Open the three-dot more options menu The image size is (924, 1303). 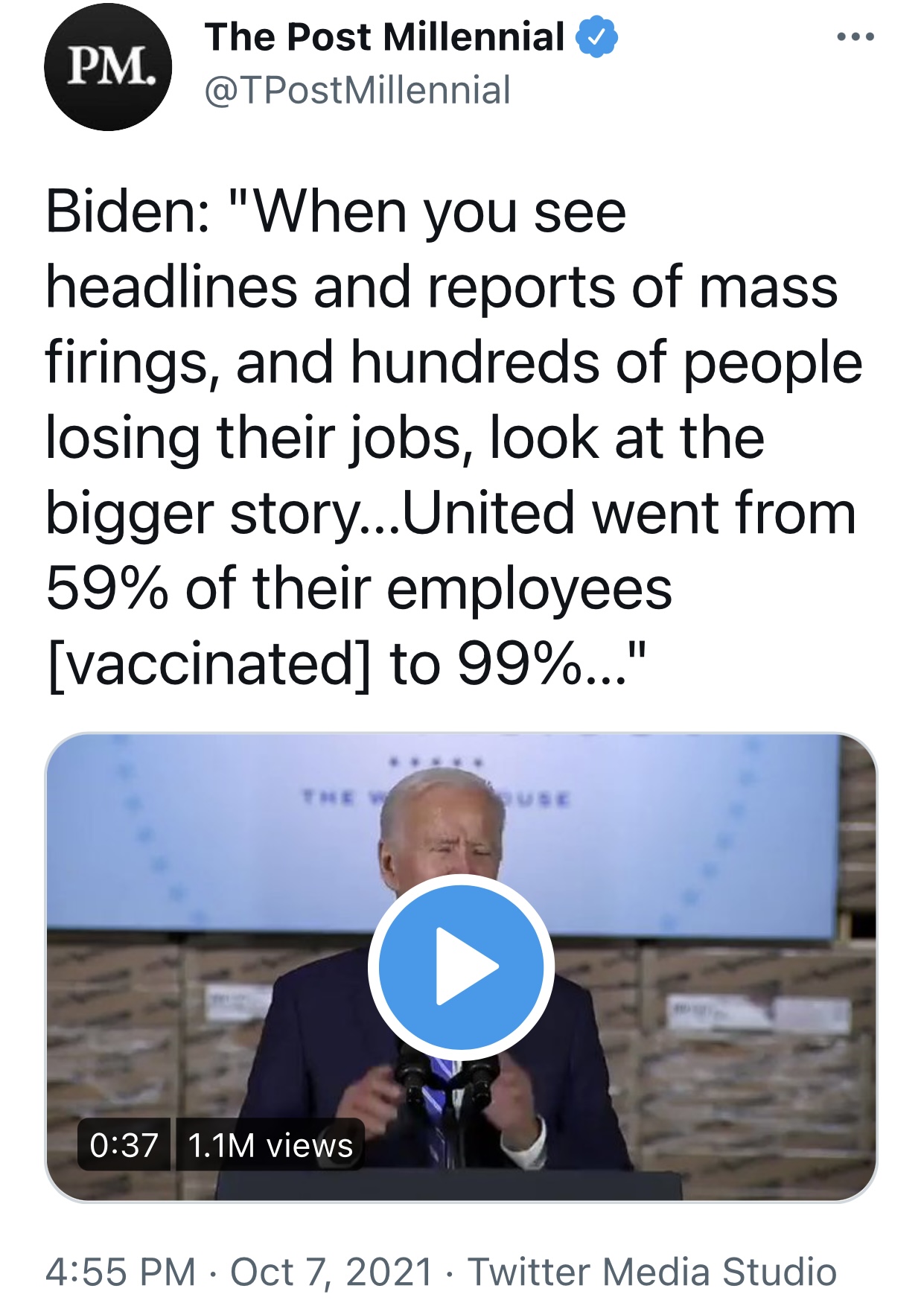(x=855, y=36)
